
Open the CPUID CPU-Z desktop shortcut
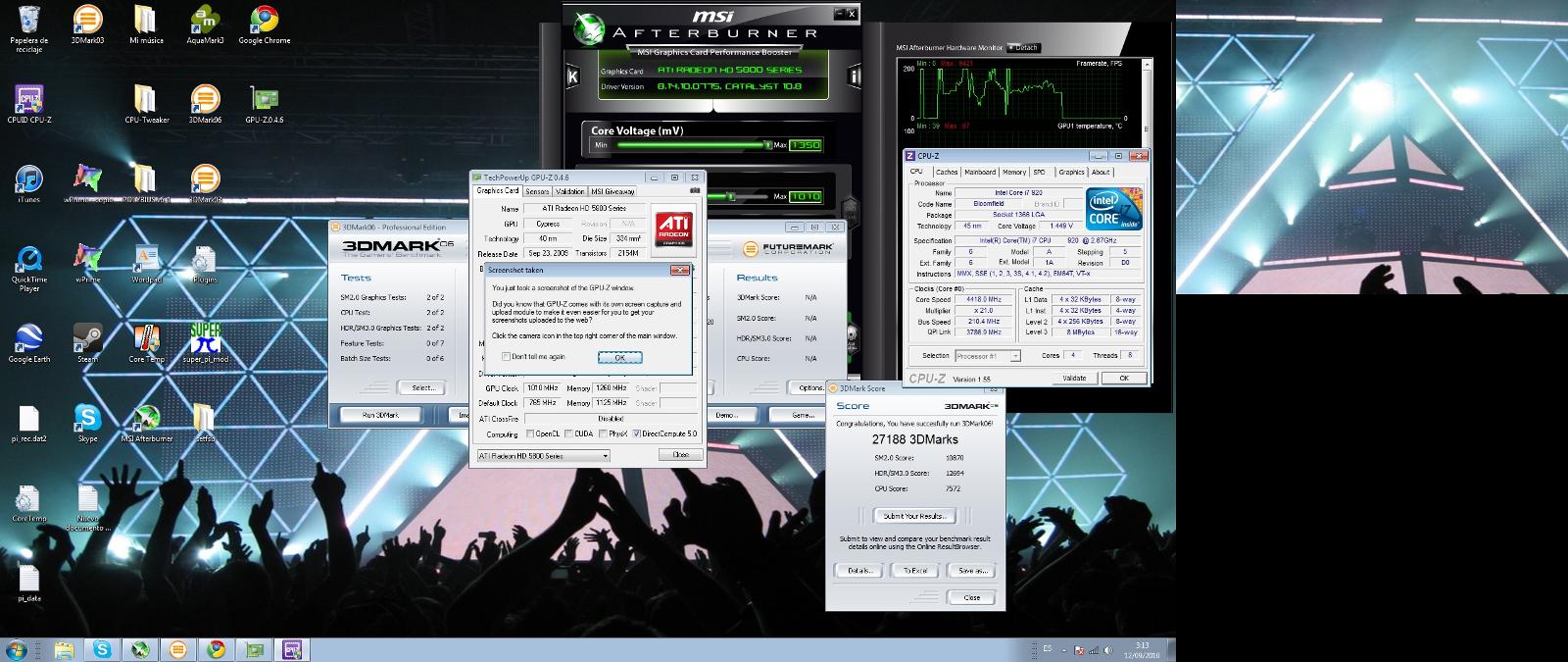(29, 104)
